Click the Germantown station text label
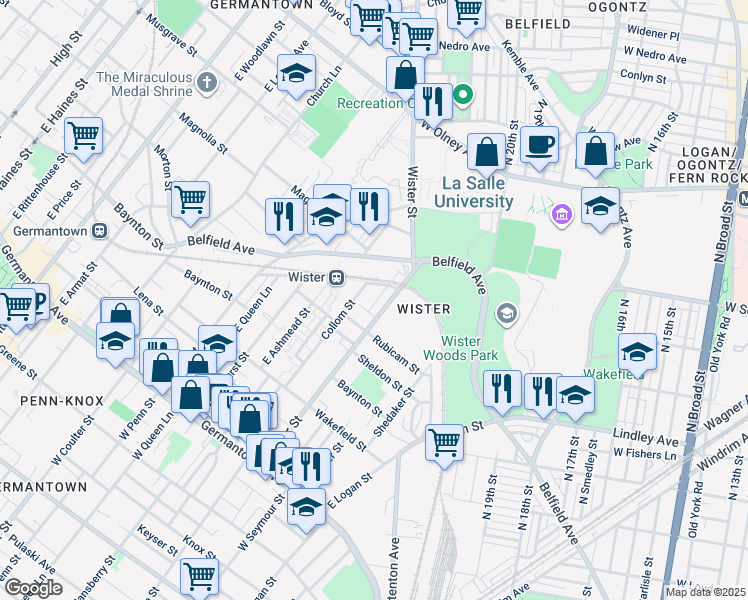This screenshot has height=600, width=748. coord(50,231)
